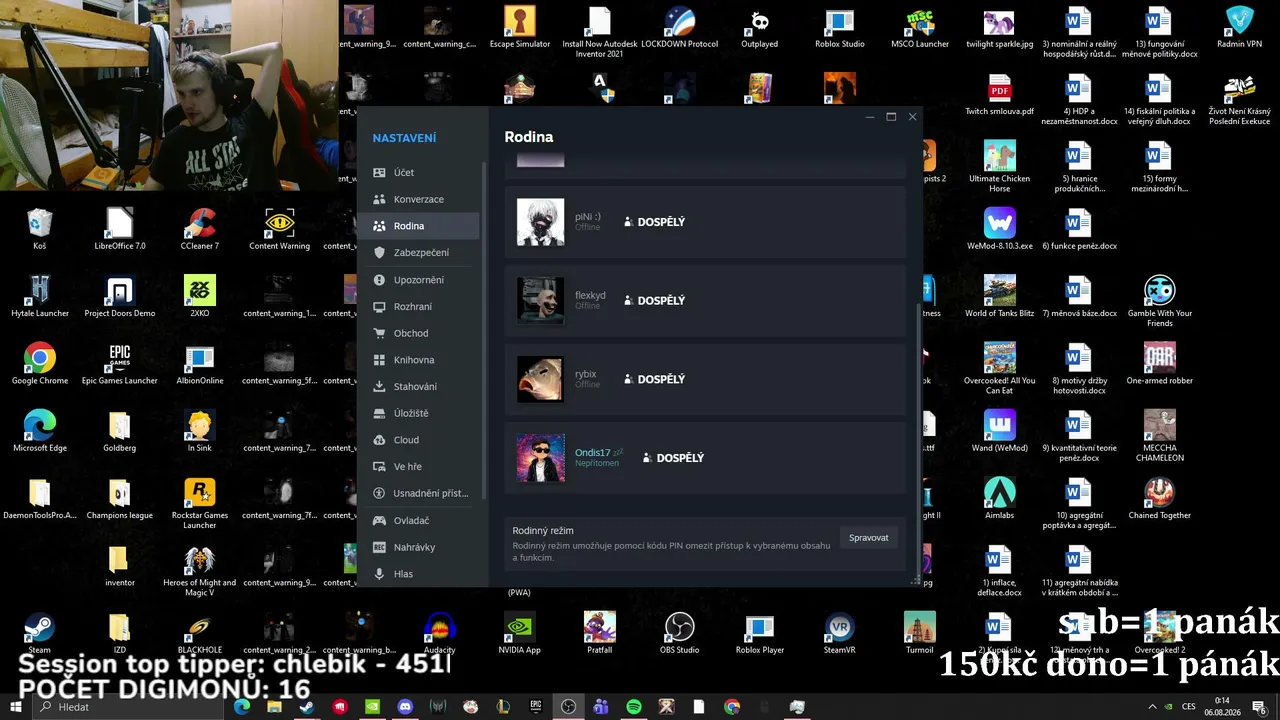Select Chained Together desktop icon
The width and height of the screenshot is (1280, 720).
click(1160, 497)
